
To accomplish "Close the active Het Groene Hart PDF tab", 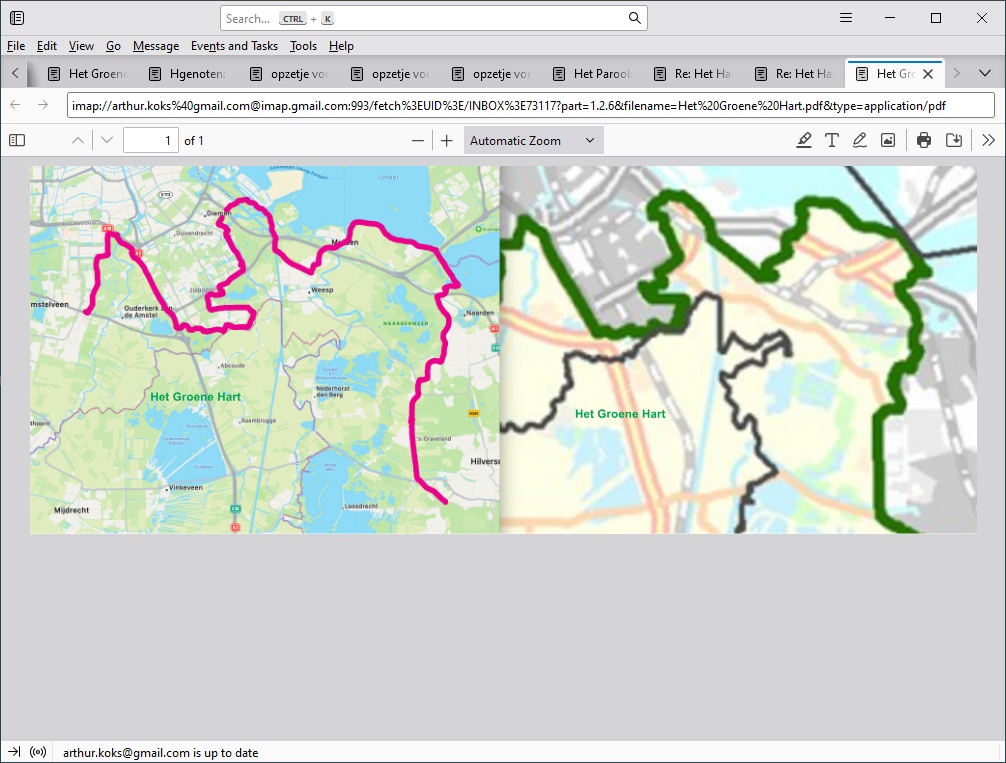I will point(927,74).
